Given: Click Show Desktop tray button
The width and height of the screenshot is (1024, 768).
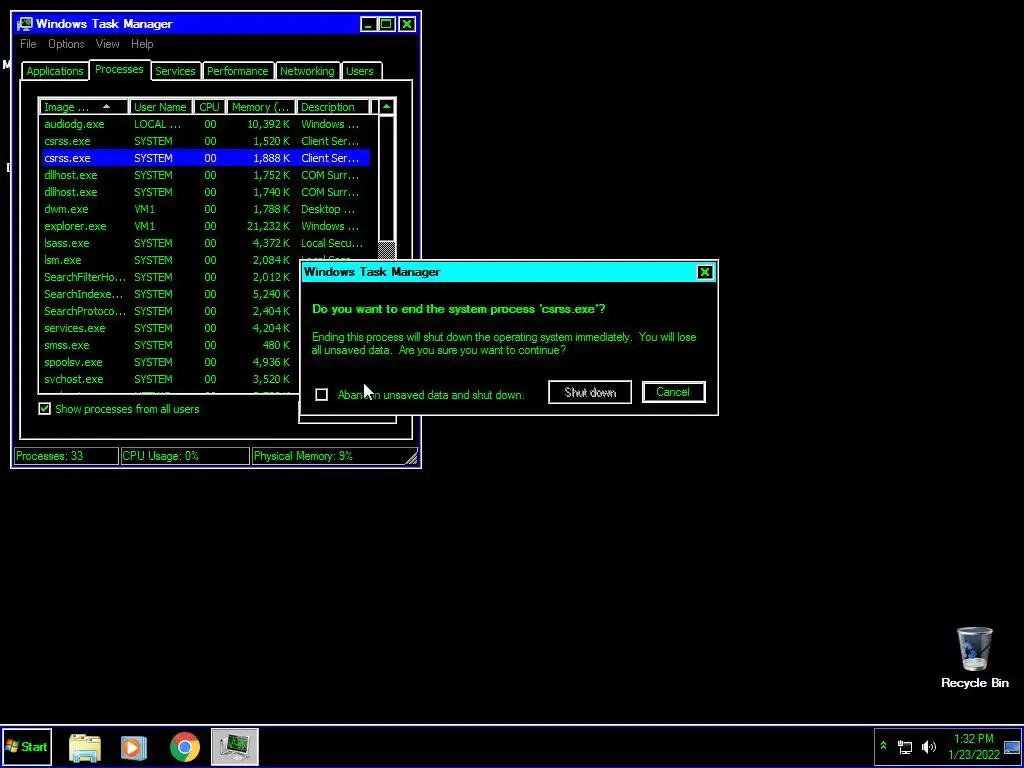Looking at the screenshot, I should (x=1012, y=746).
